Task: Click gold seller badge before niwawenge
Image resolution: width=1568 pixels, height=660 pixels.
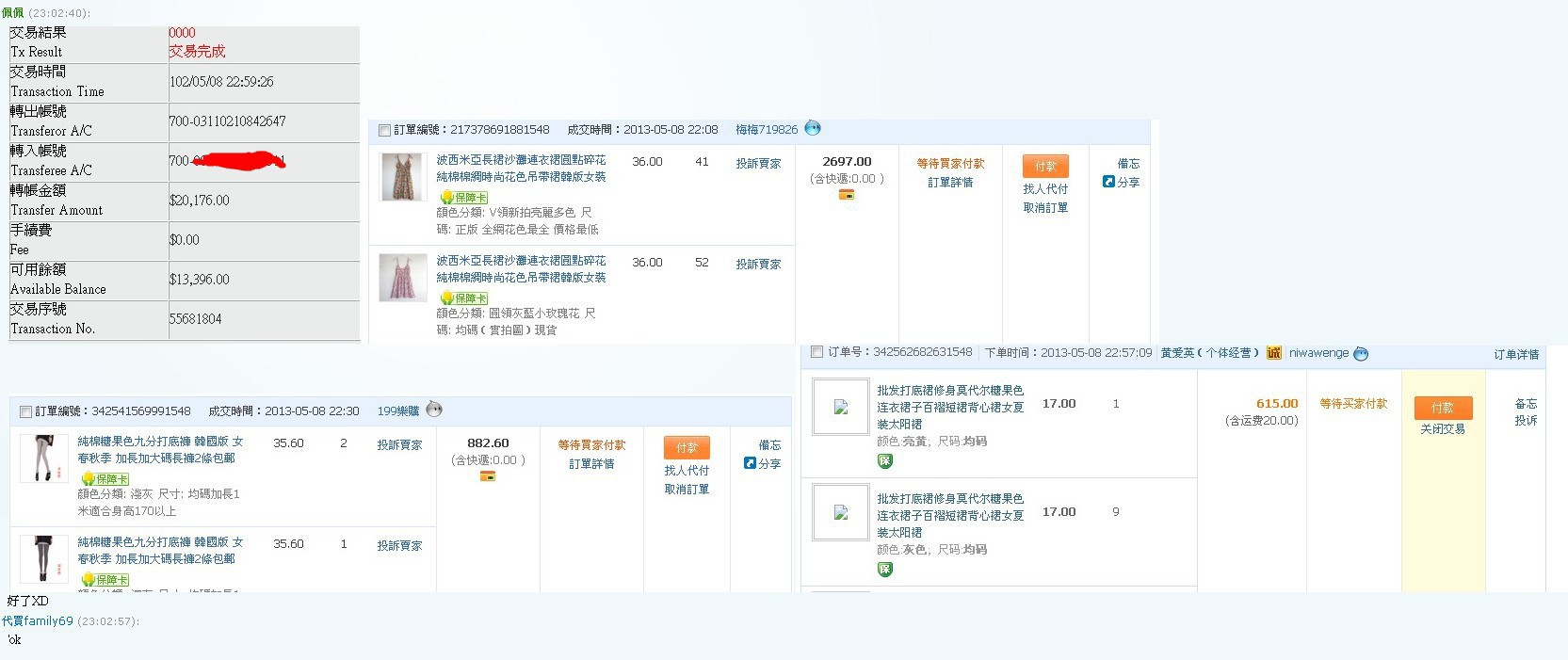Action: pos(1274,353)
